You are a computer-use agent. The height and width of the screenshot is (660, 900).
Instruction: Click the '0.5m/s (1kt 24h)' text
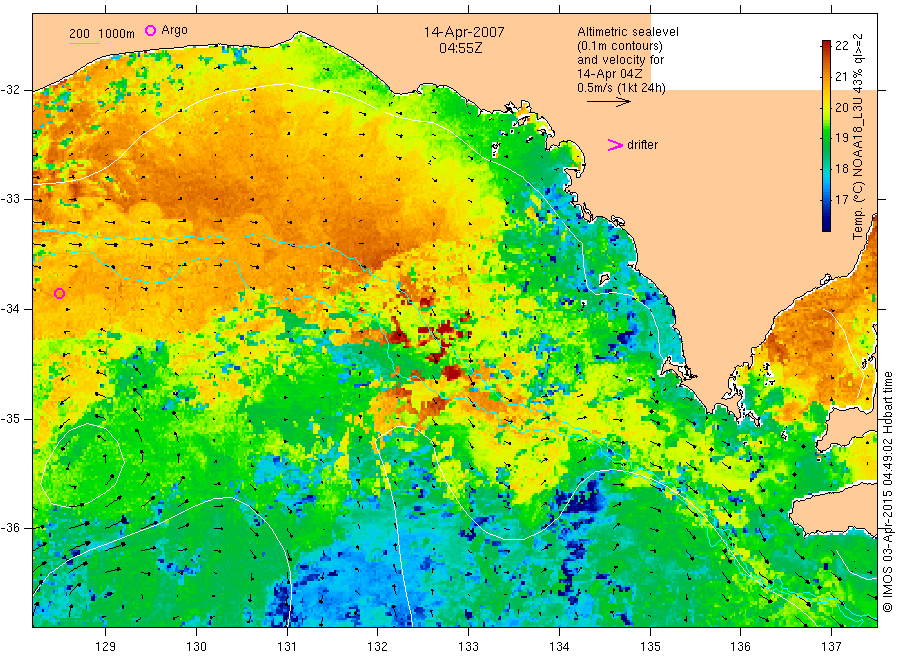pos(621,88)
